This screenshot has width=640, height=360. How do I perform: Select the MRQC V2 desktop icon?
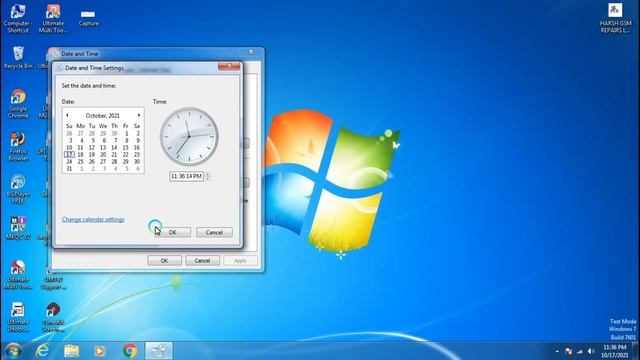coord(18,229)
